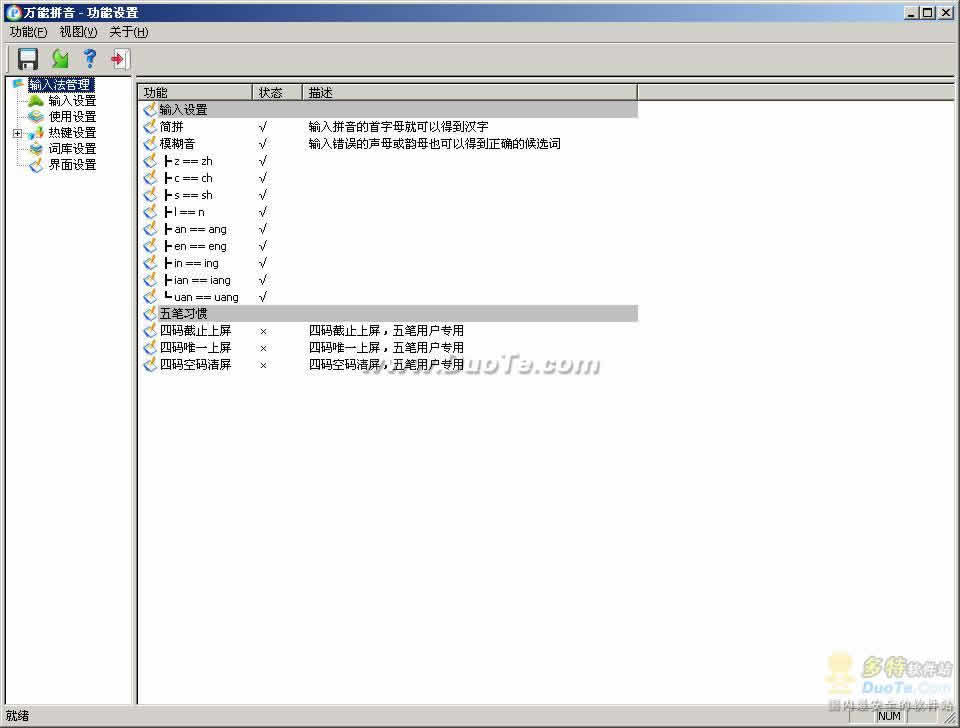The width and height of the screenshot is (960, 728).
Task: Select 输入设置 in the left tree
Action: [72, 100]
